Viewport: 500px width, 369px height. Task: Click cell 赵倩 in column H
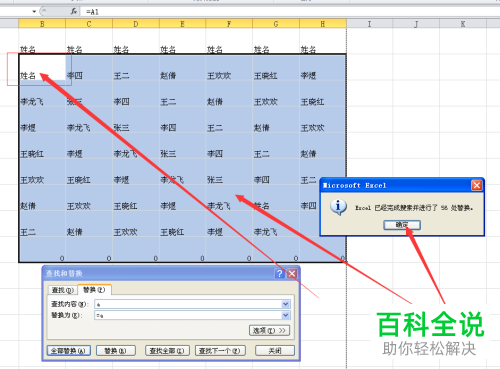click(x=323, y=146)
